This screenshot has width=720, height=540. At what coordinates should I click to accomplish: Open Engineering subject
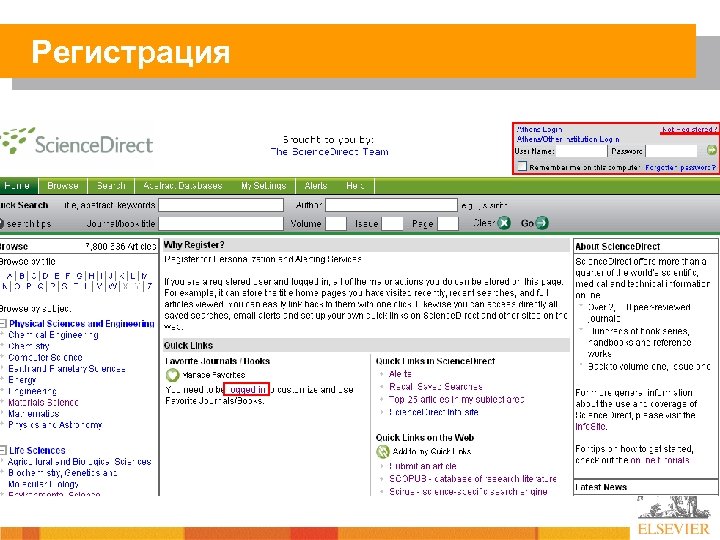(32, 391)
